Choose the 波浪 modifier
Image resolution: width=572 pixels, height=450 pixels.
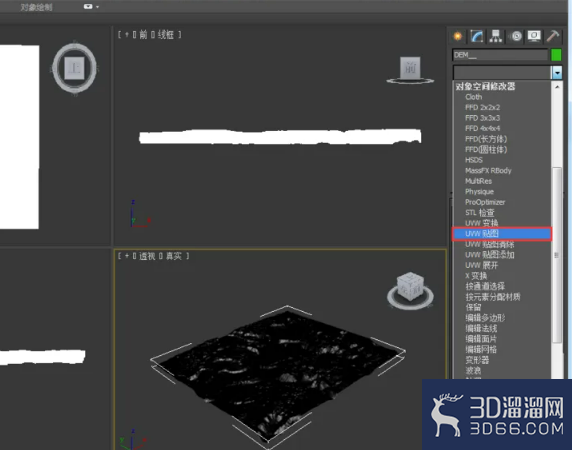coord(473,371)
